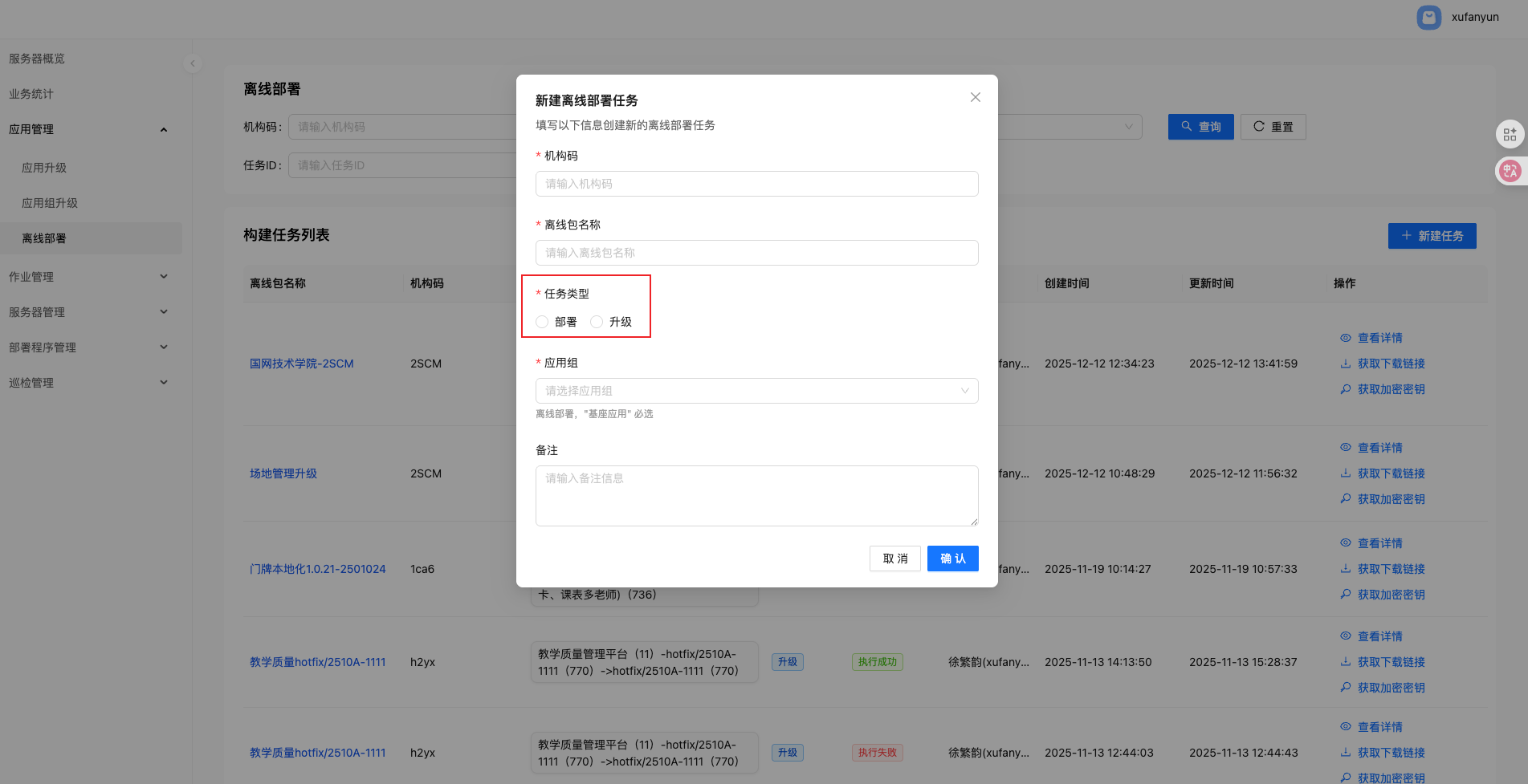Click the 备注 textarea in the dialog
This screenshot has width=1528, height=784.
[x=756, y=495]
